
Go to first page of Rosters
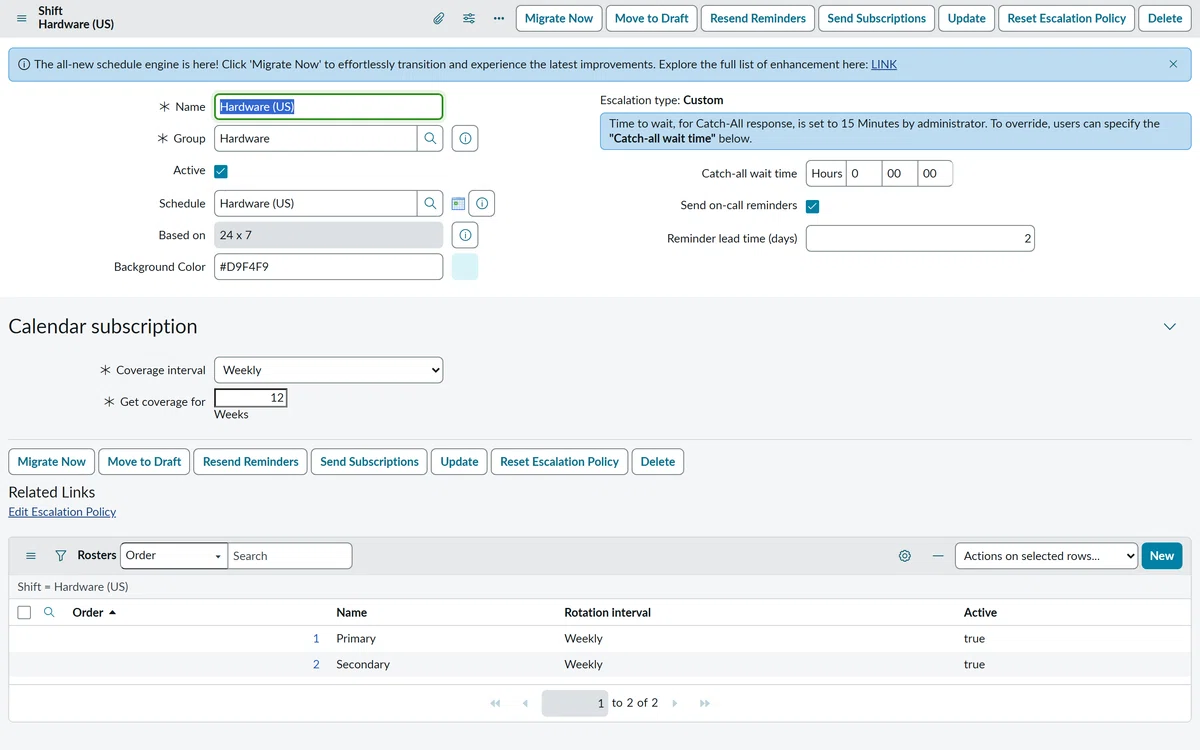pos(495,703)
